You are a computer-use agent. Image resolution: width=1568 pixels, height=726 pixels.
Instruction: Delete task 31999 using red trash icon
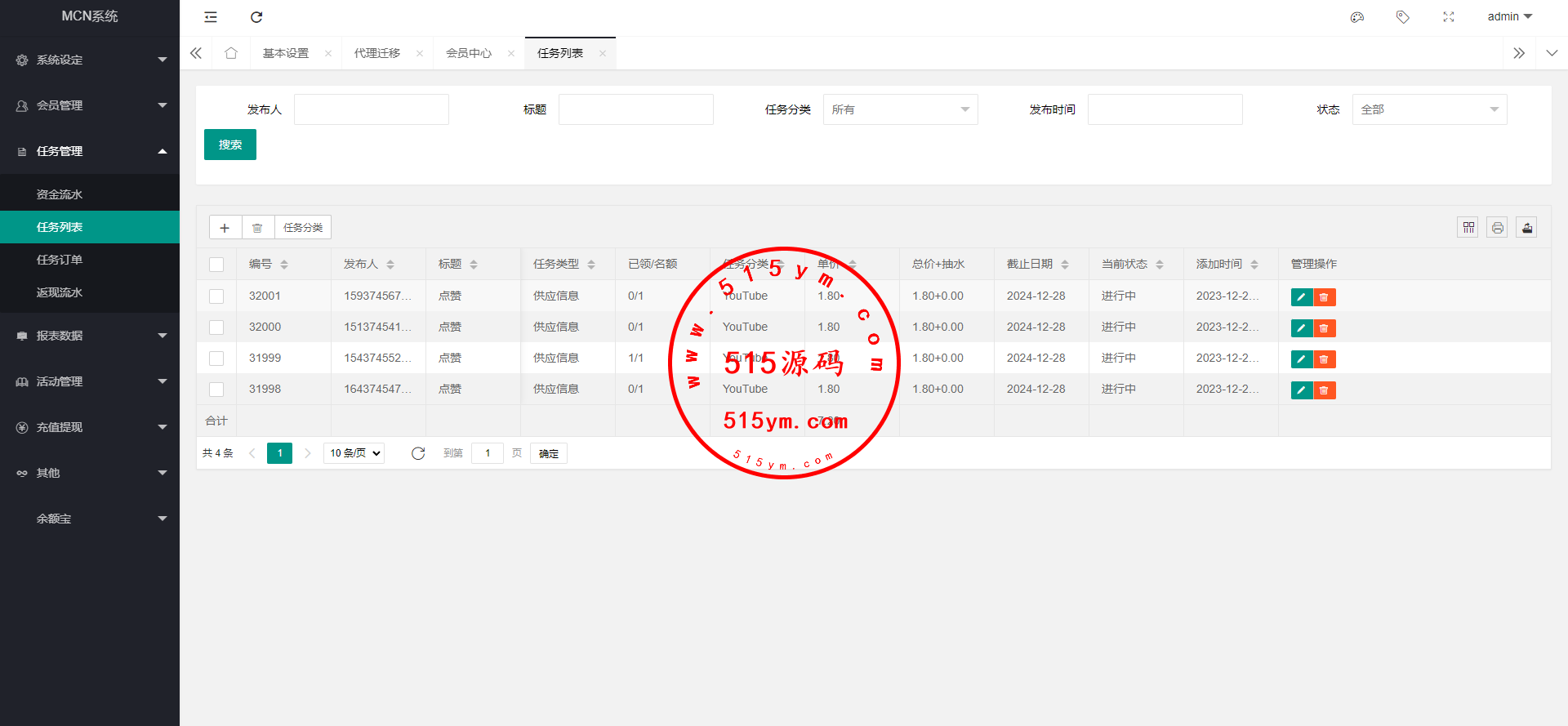click(x=1324, y=359)
